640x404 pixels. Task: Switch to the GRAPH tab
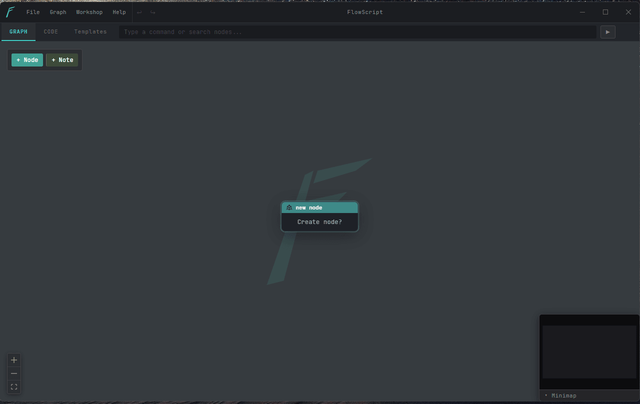(18, 32)
